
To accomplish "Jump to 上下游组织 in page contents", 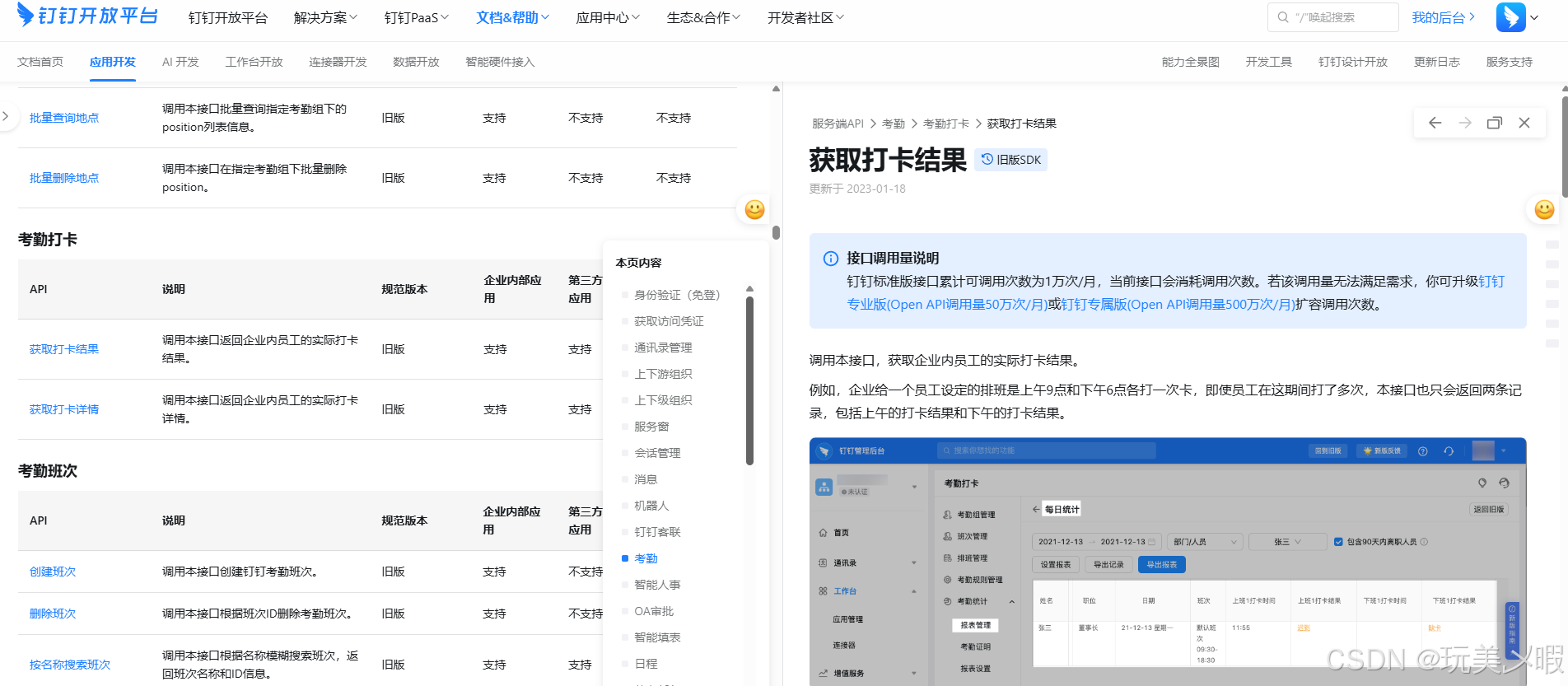I will [x=663, y=374].
